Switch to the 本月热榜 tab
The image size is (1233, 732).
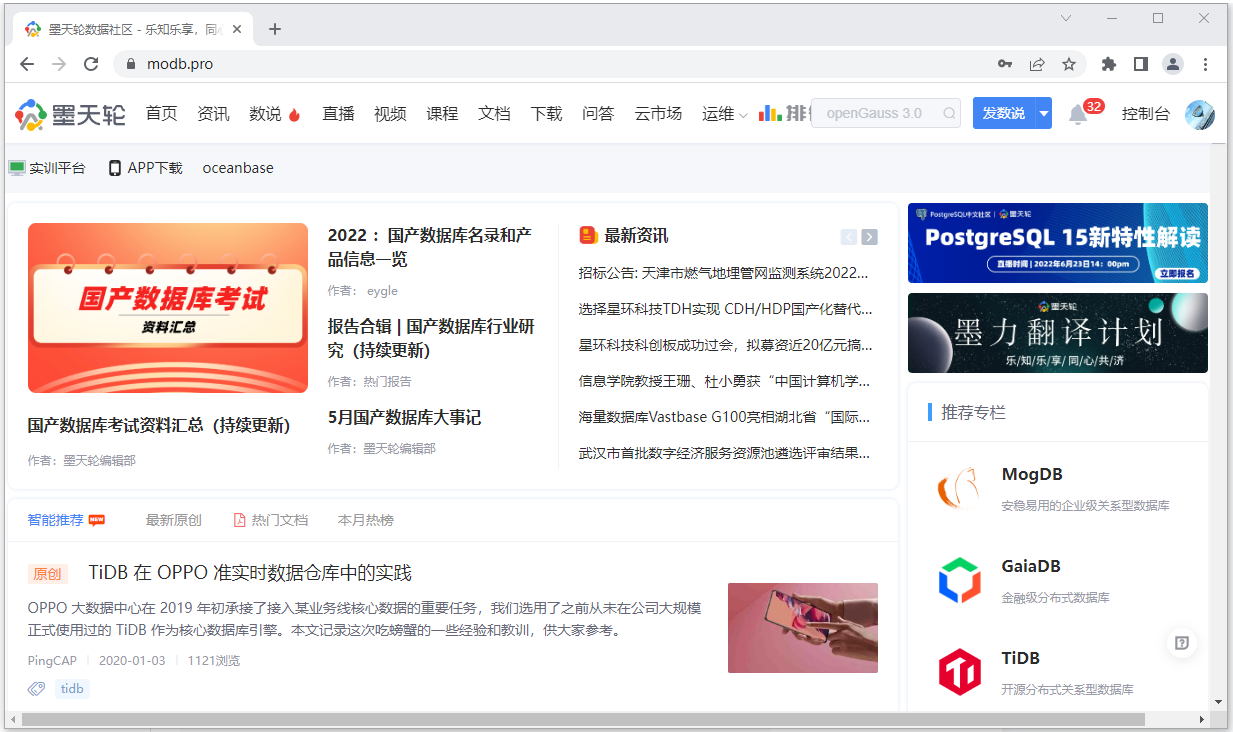tap(366, 520)
